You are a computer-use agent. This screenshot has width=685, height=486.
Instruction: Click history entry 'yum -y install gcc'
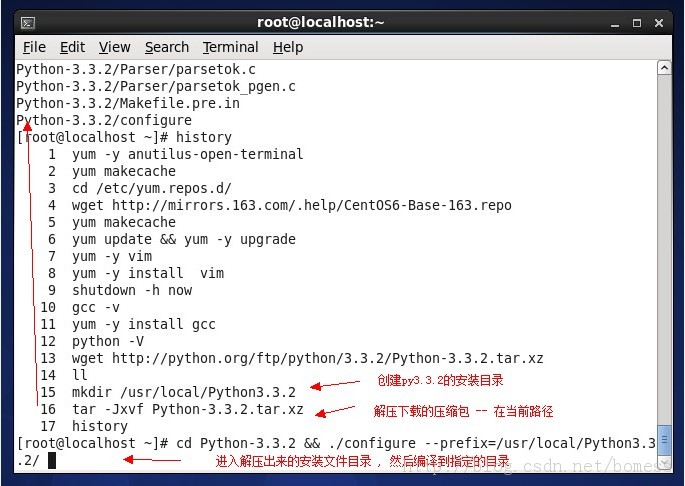pyautogui.click(x=144, y=325)
